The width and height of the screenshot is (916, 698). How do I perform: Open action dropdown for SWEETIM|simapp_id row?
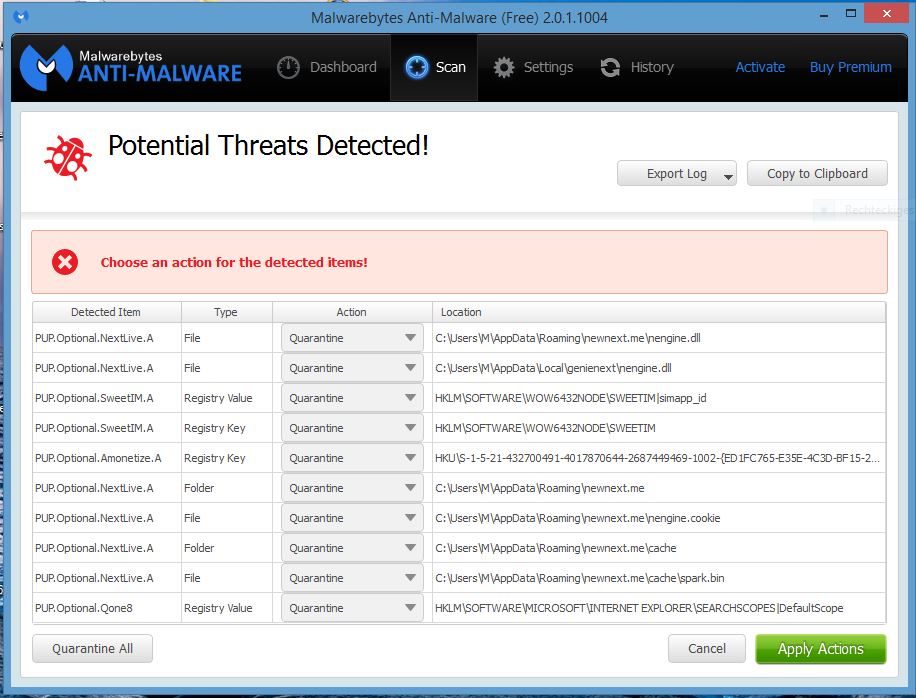pyautogui.click(x=352, y=398)
